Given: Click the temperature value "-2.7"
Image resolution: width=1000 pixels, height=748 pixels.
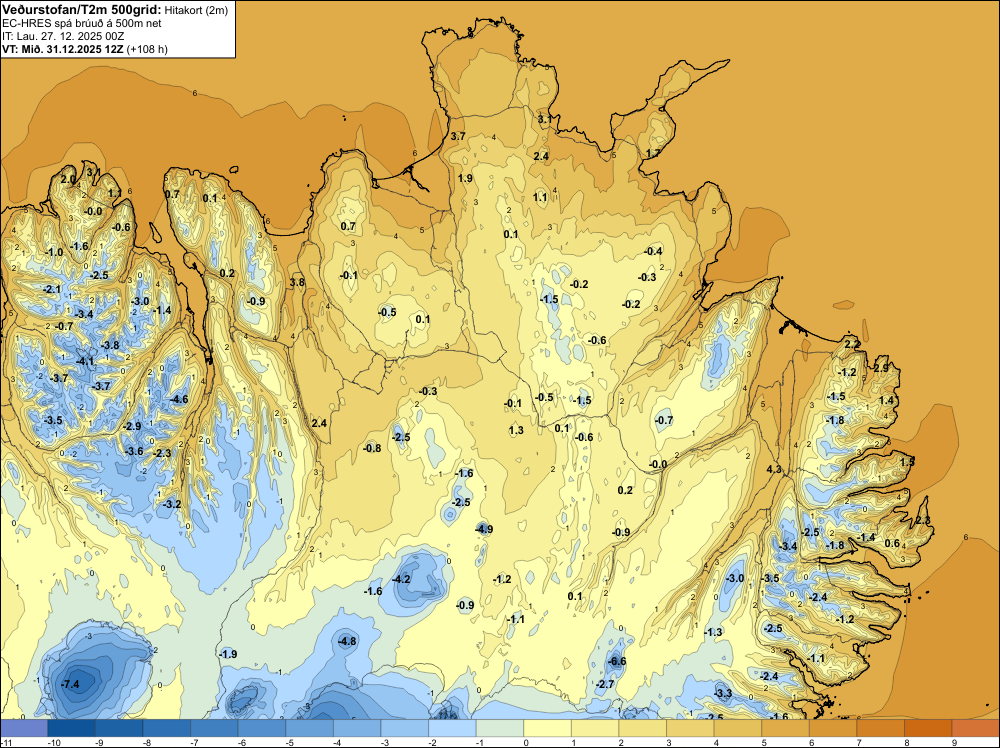Looking at the screenshot, I should (605, 684).
